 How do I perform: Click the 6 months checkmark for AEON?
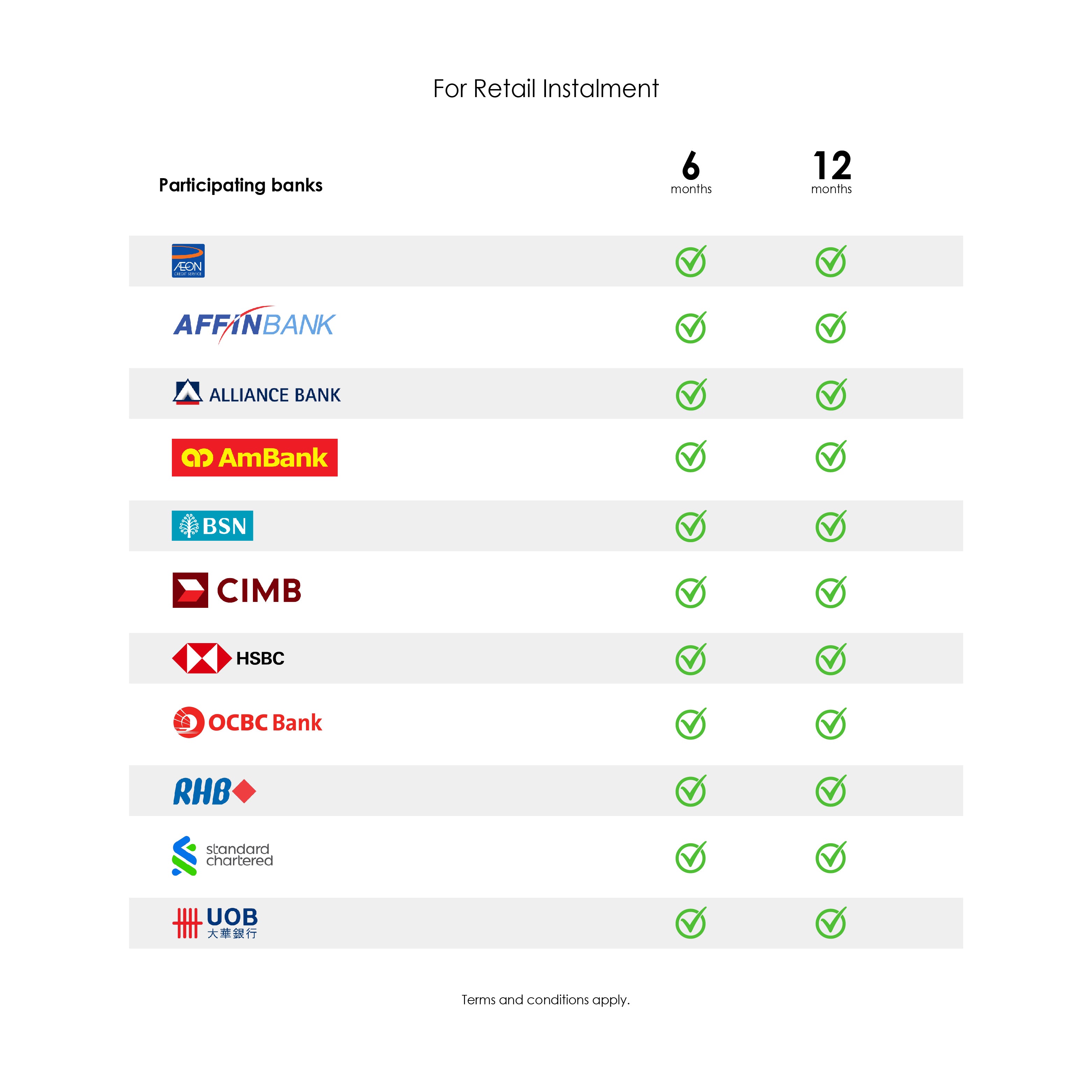(691, 261)
